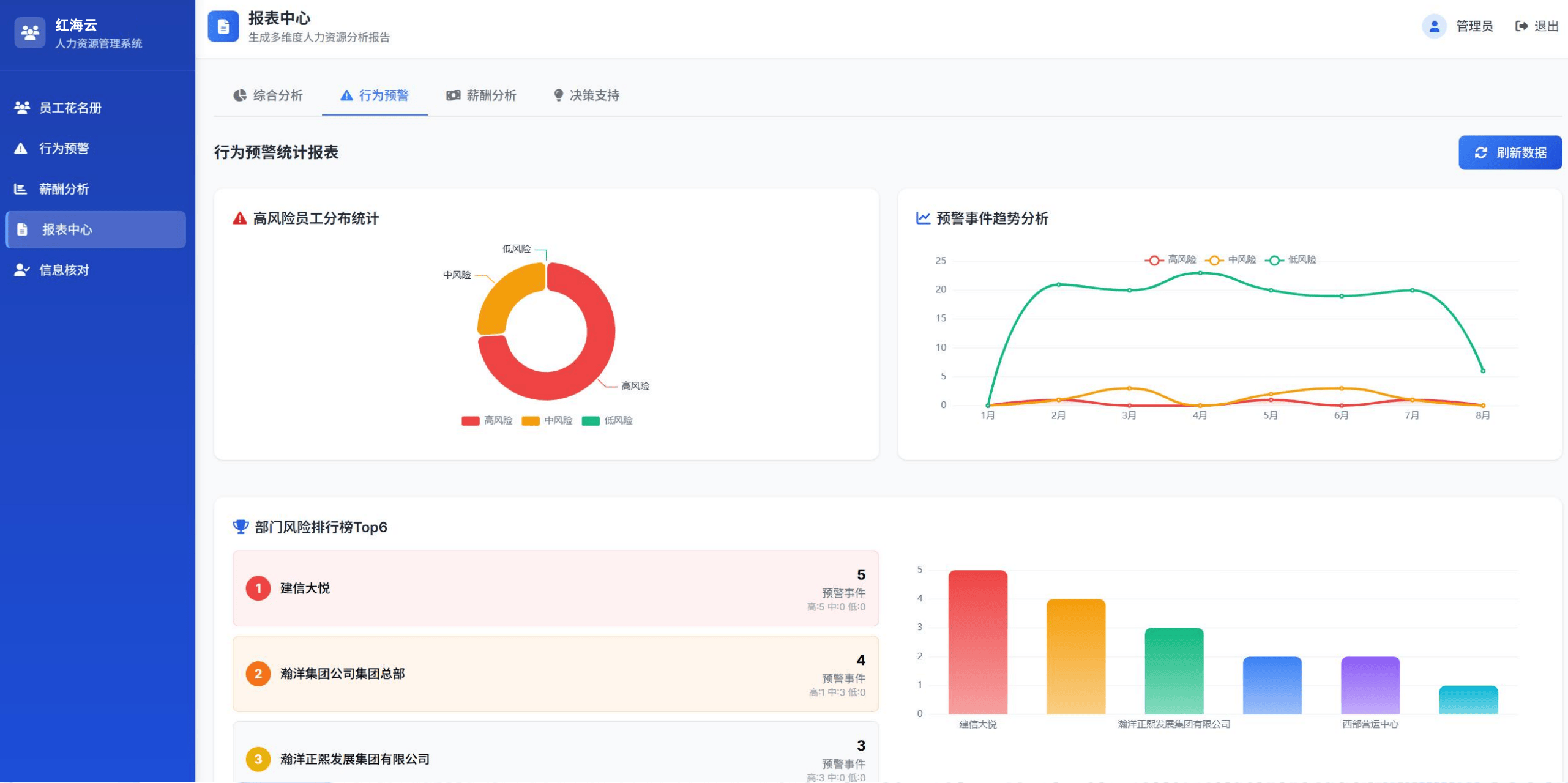Image resolution: width=1568 pixels, height=783 pixels.
Task: Switch to the 综合分析 tab
Action: click(x=268, y=96)
